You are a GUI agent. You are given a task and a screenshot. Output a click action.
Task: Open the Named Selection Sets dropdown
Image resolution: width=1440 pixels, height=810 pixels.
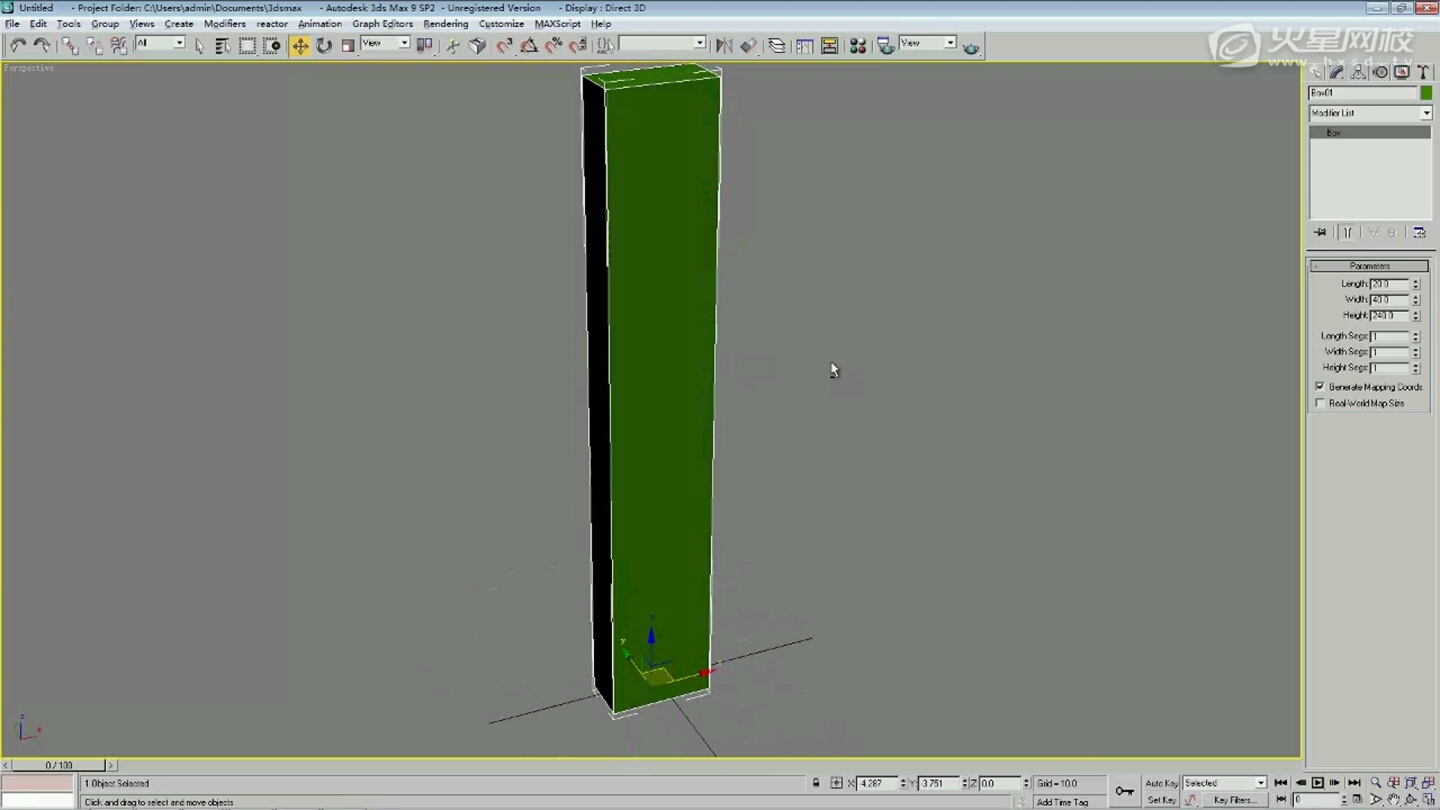[x=663, y=43]
